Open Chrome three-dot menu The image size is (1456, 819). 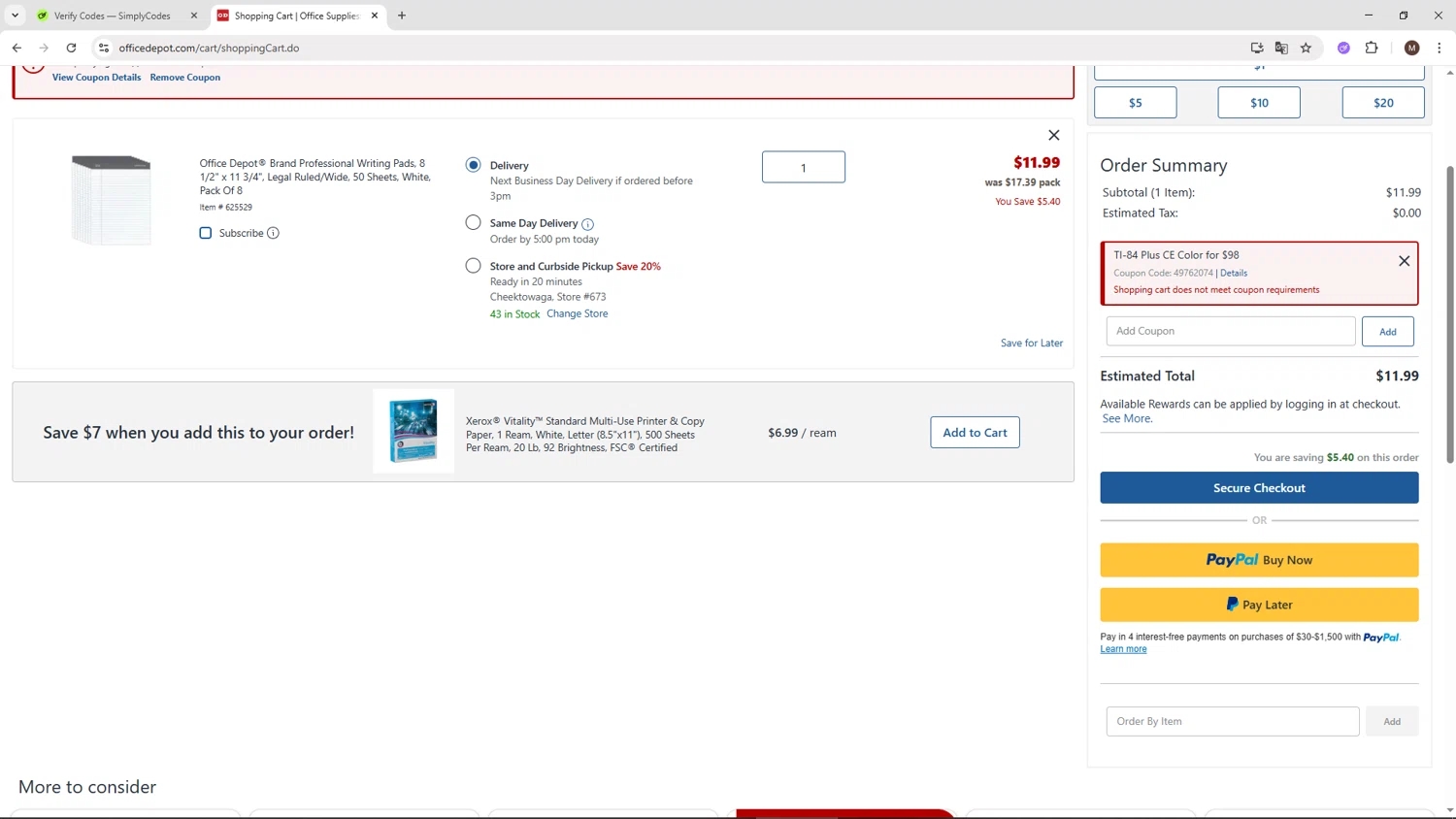pyautogui.click(x=1439, y=48)
